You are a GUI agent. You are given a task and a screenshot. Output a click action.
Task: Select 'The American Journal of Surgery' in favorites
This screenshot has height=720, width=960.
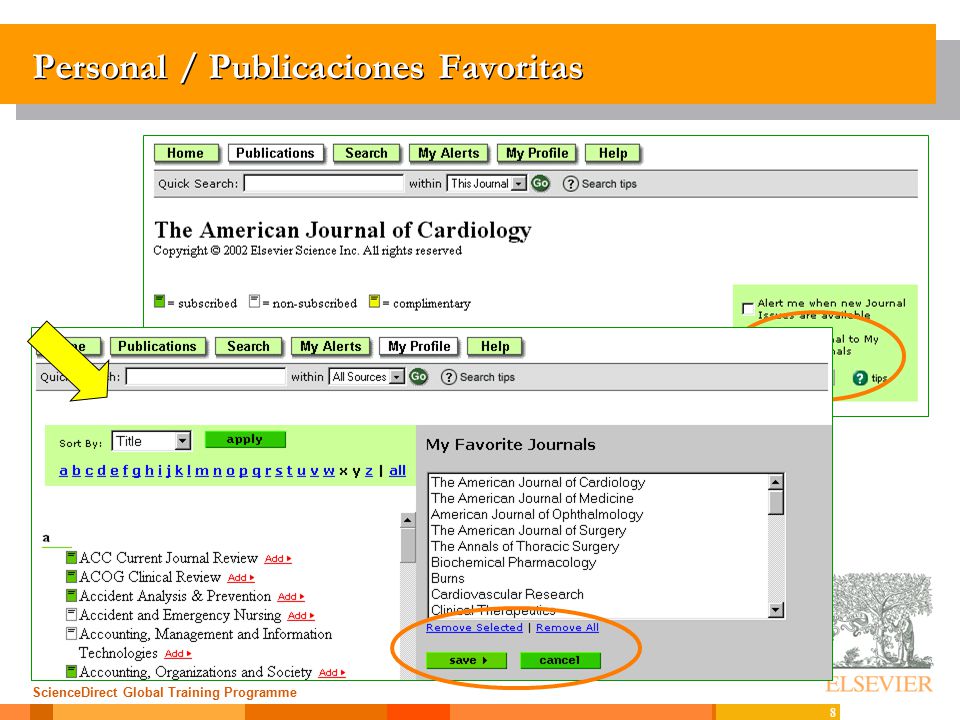528,530
